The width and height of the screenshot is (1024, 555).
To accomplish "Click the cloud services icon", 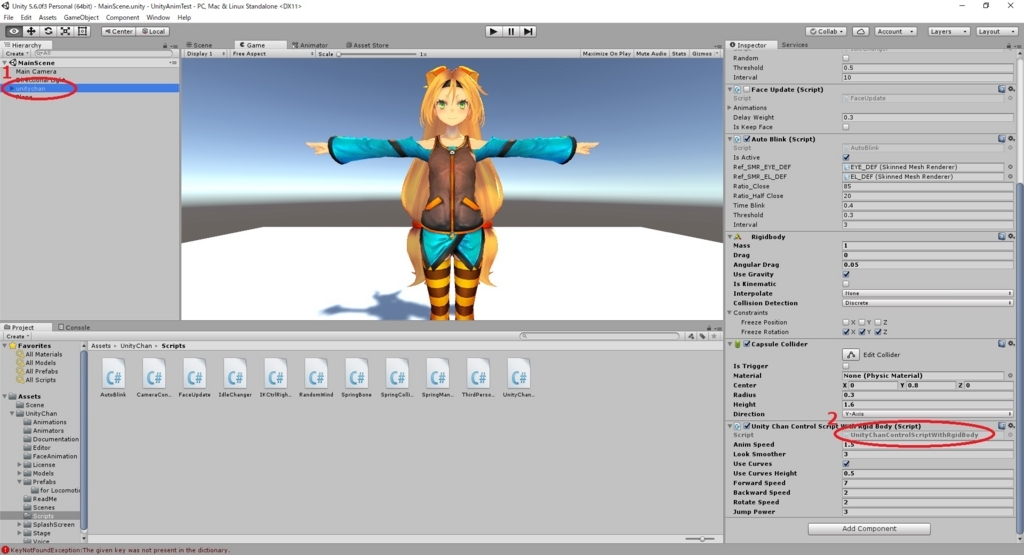I will (861, 31).
